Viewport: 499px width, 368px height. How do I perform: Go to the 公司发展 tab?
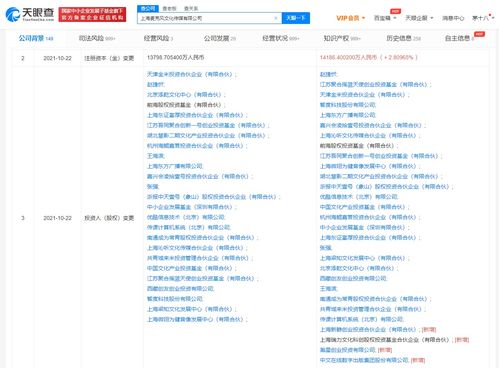click(x=220, y=38)
